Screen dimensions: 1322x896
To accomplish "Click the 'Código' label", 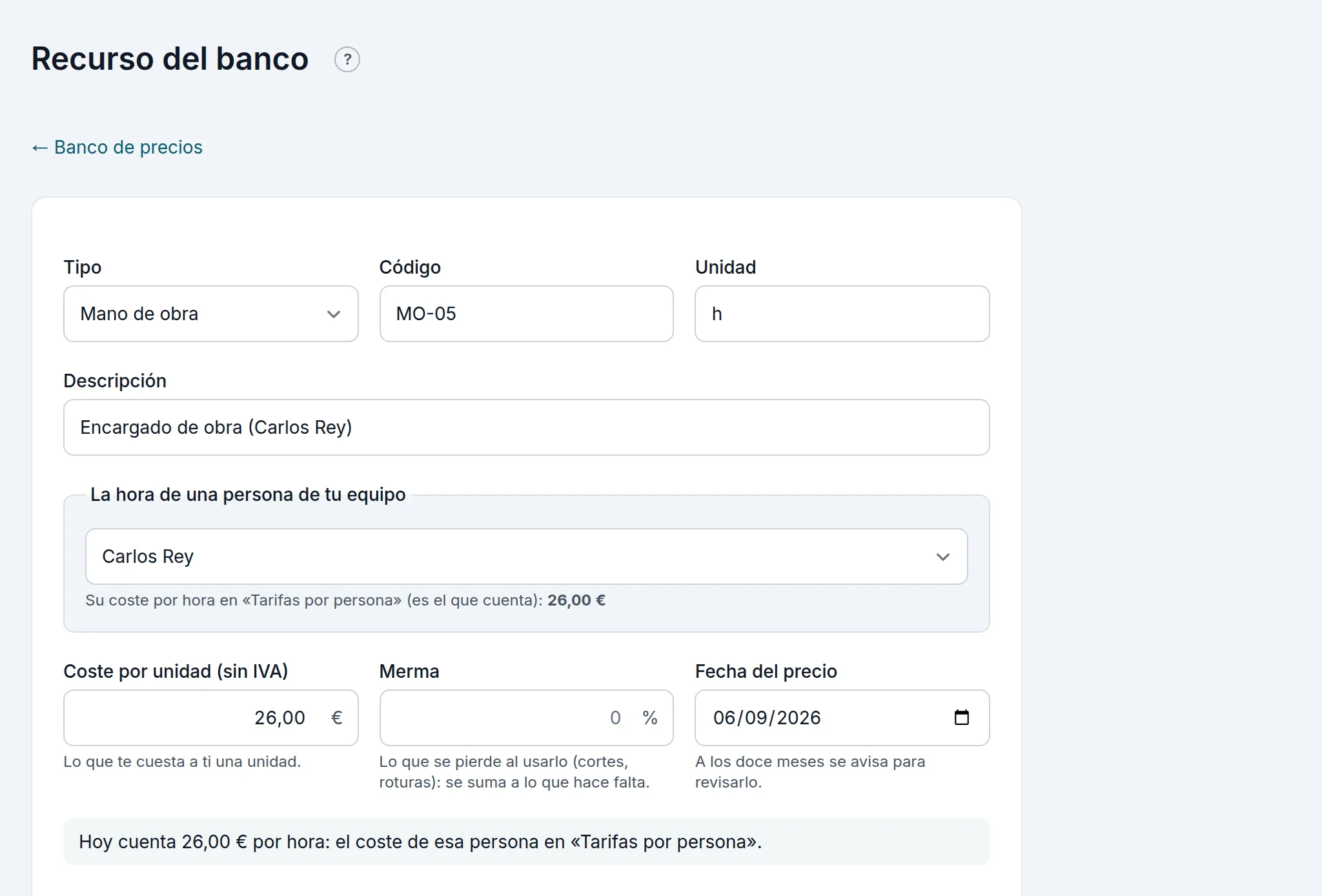I will [x=410, y=267].
